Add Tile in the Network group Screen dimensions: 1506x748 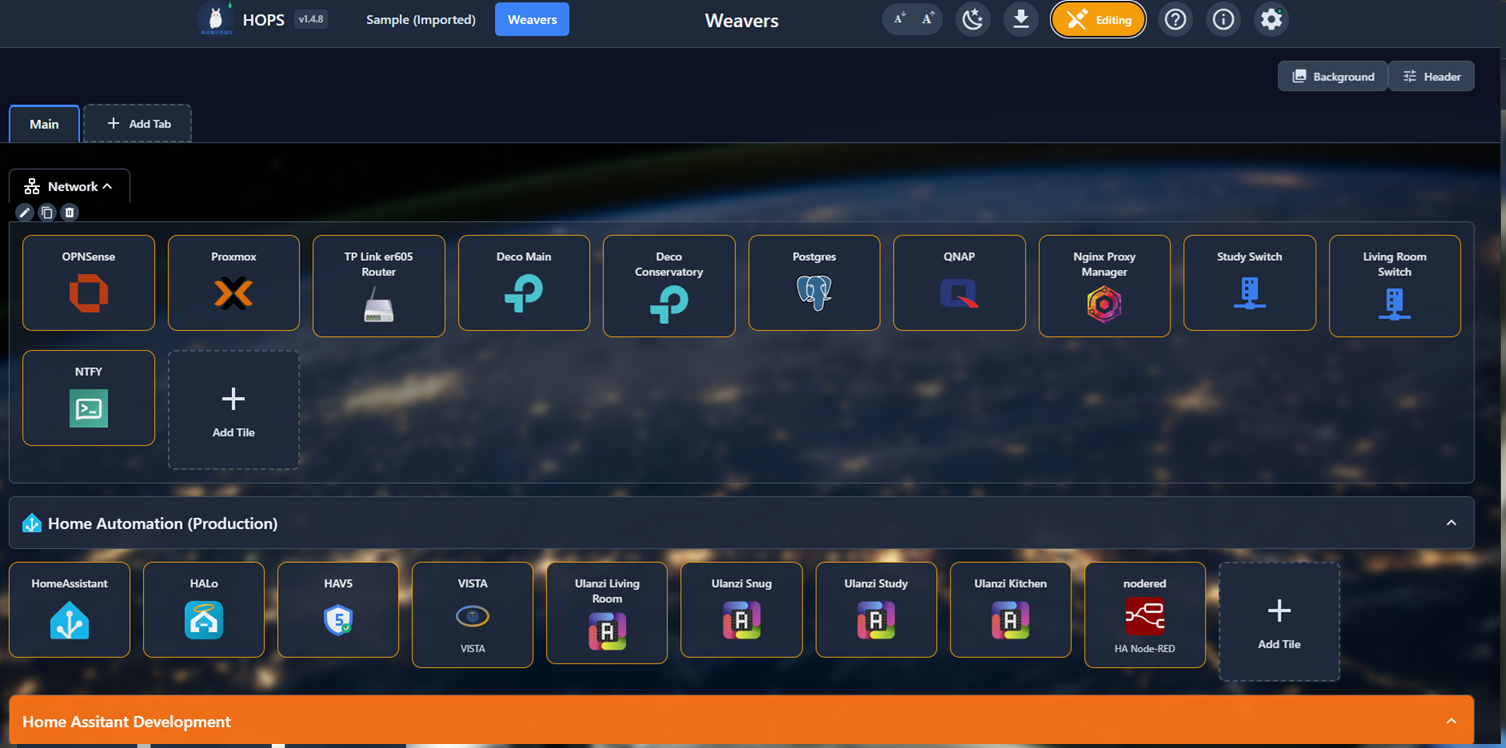[x=233, y=410]
